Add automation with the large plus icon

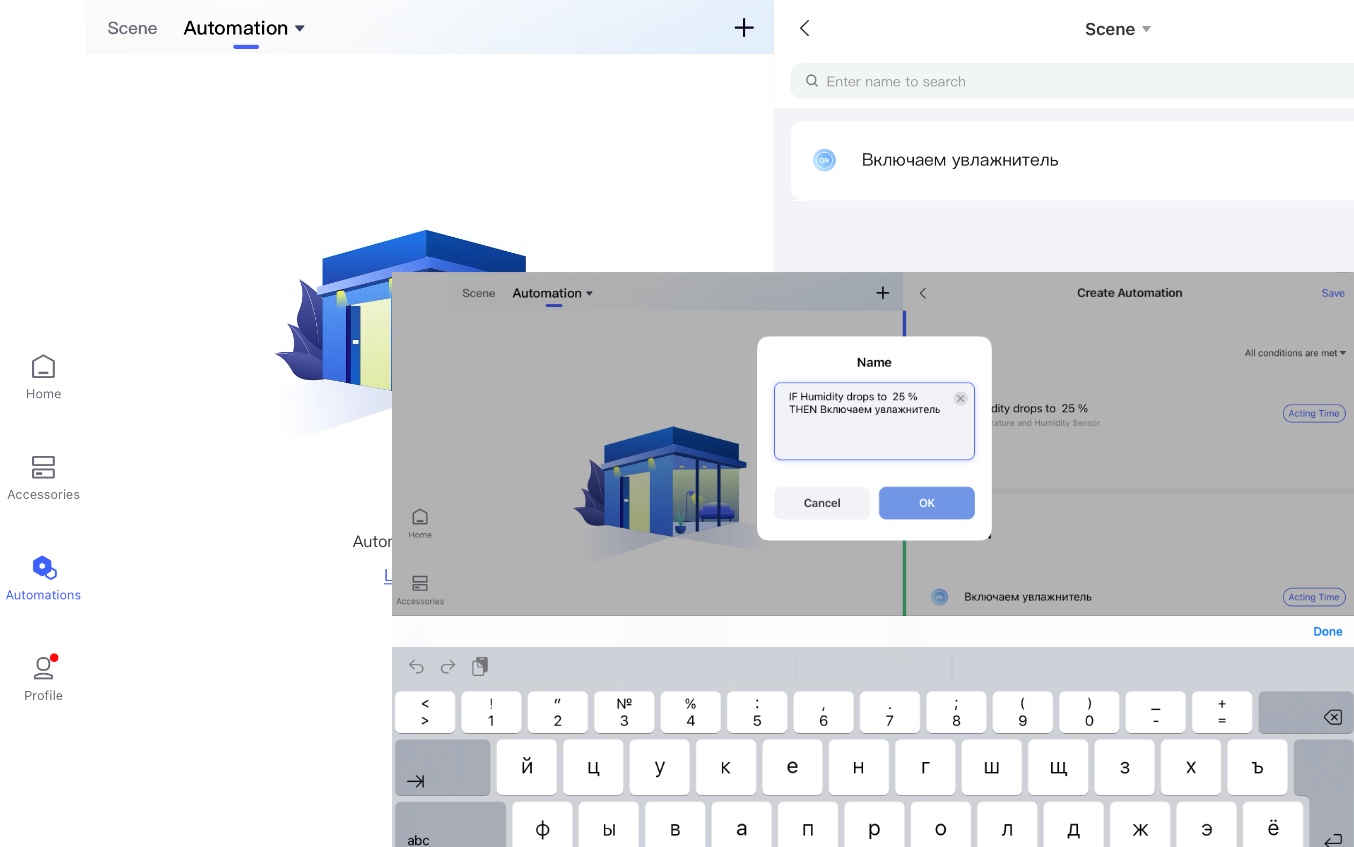tap(744, 28)
